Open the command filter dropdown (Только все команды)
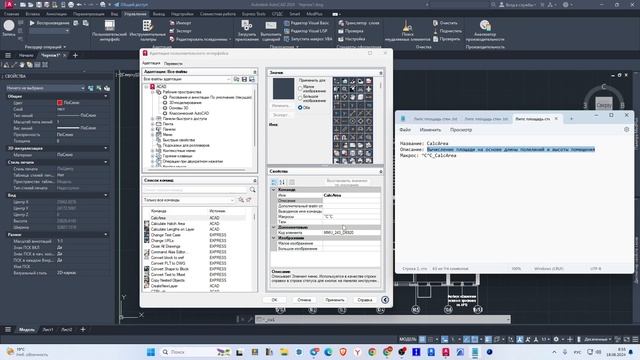The height and width of the screenshot is (360, 640). (189, 200)
